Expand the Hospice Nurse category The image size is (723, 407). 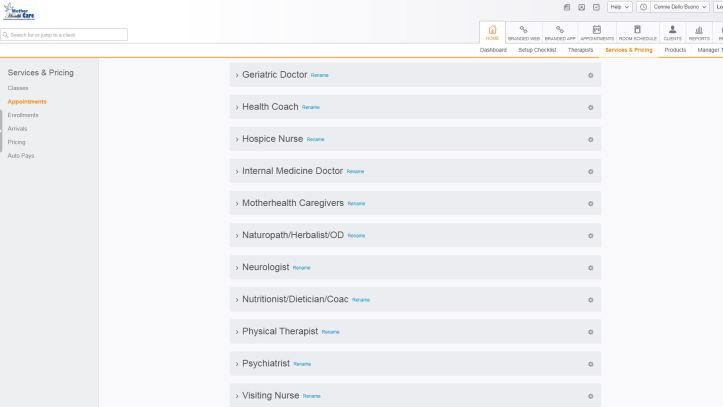click(237, 139)
